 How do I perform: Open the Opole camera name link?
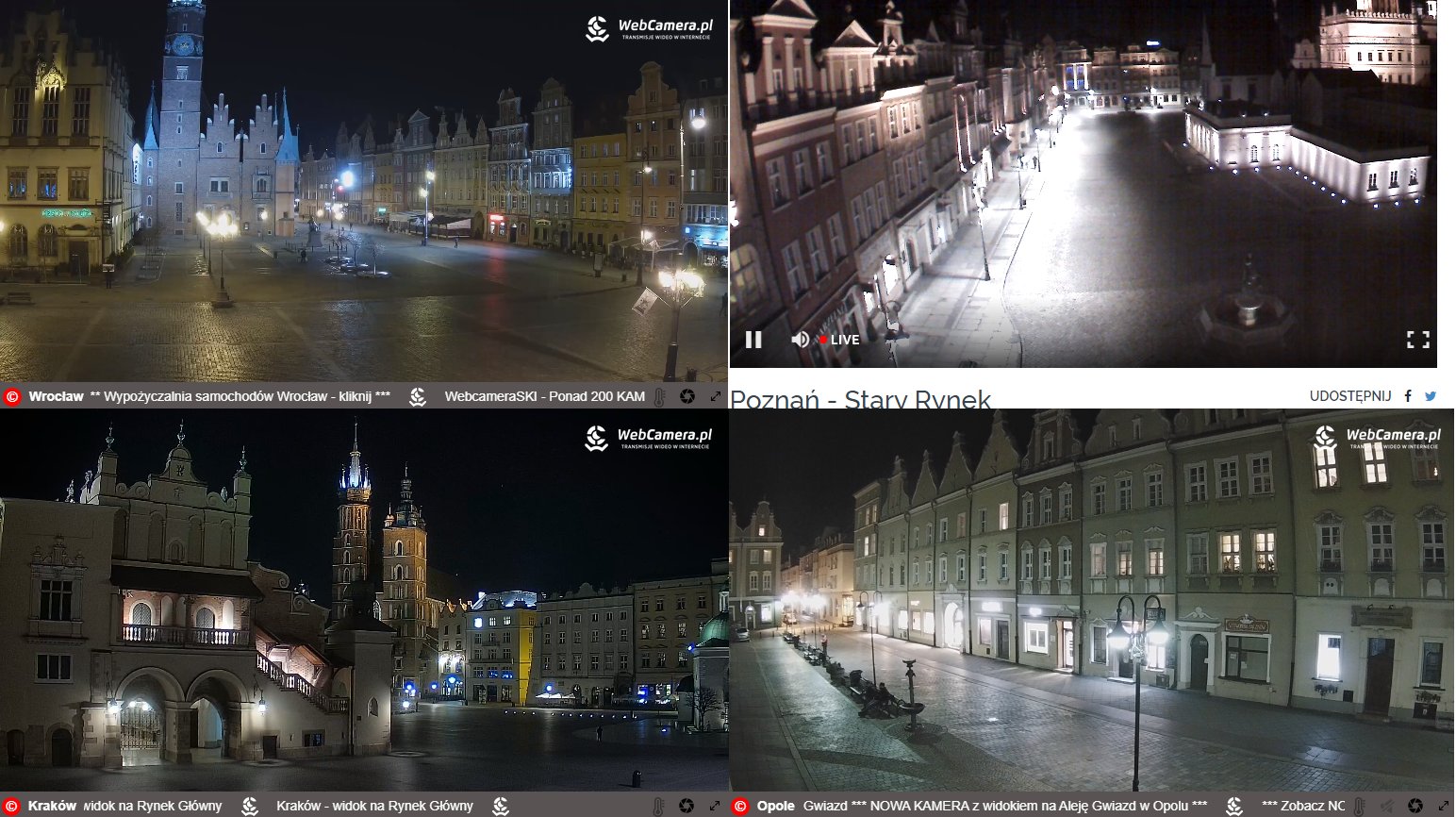point(776,807)
